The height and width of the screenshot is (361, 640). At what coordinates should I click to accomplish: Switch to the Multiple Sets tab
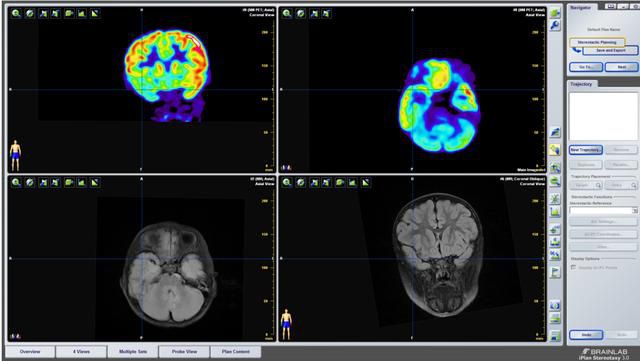133,352
